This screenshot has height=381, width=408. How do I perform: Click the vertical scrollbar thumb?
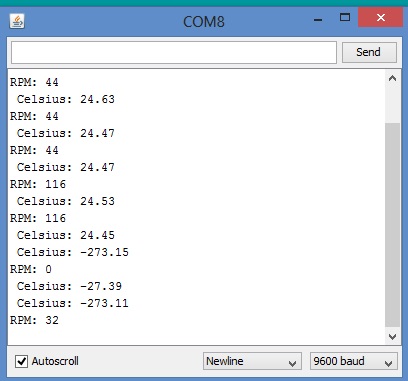[x=392, y=225]
